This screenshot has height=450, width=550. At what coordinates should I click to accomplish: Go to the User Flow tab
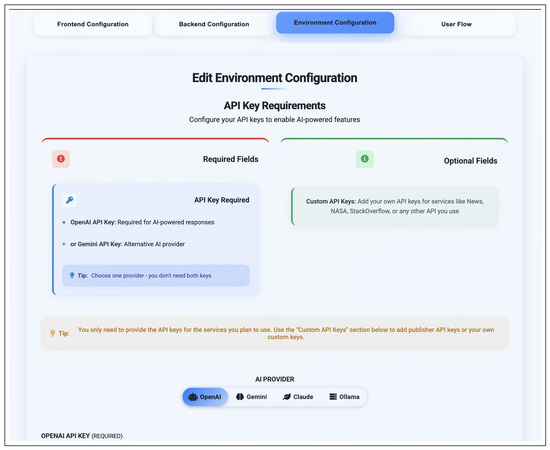point(456,24)
